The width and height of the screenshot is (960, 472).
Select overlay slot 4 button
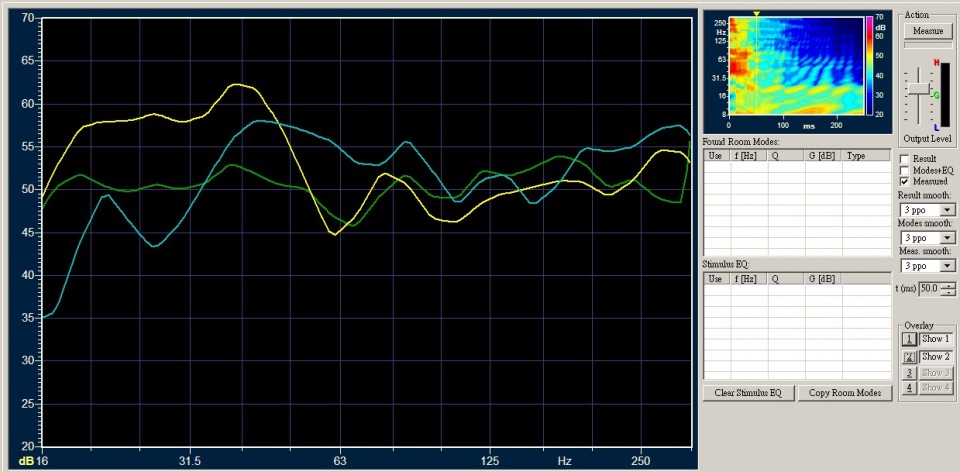909,388
